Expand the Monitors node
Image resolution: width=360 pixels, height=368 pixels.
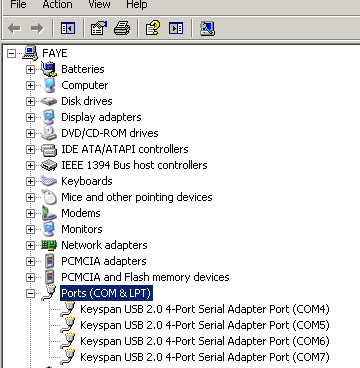[x=30, y=229]
